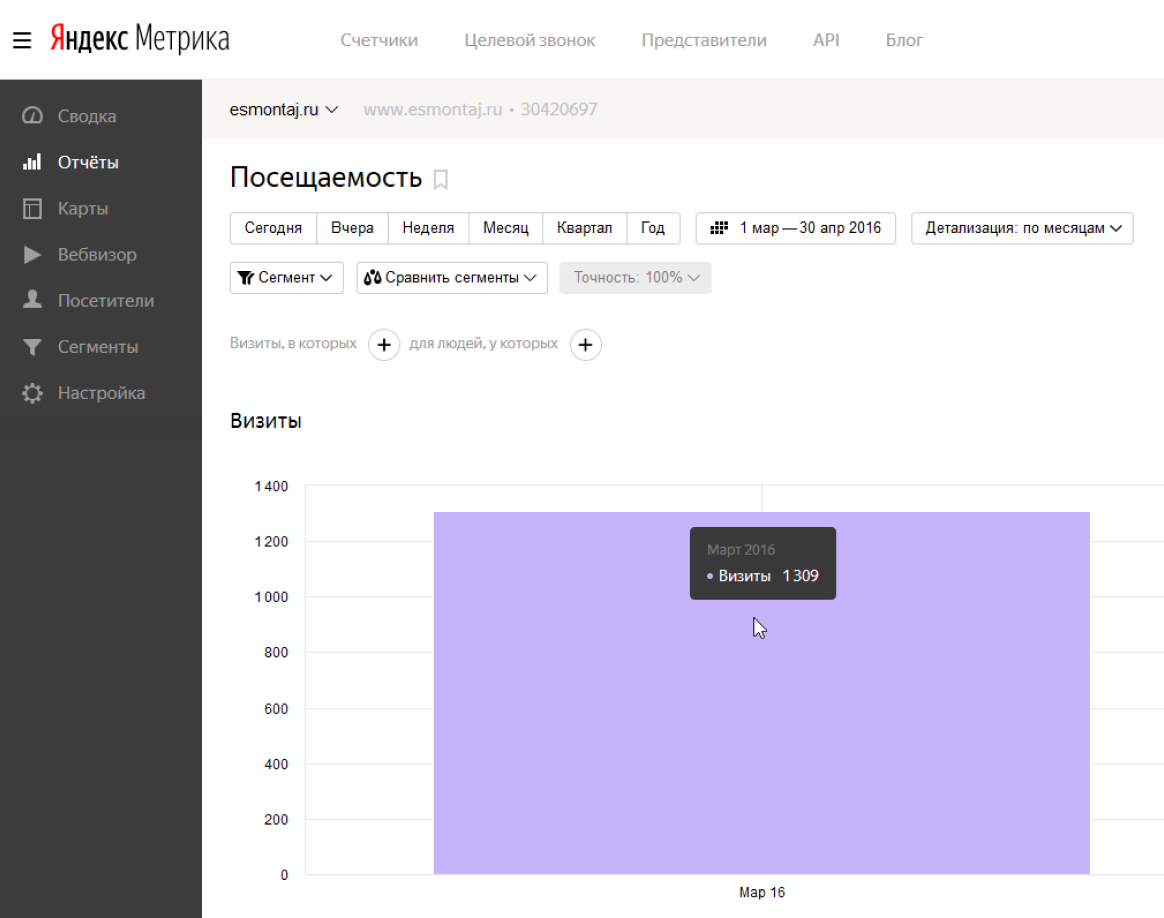The width and height of the screenshot is (1164, 918).
Task: Open Вебвизор from sidebar
Action: coord(97,255)
